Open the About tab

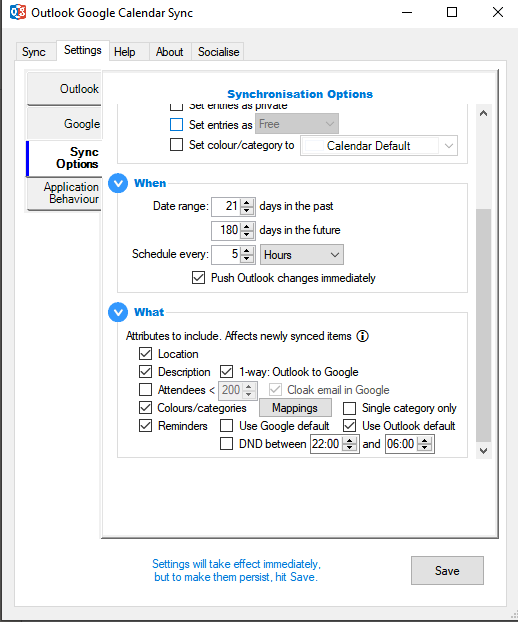[x=170, y=52]
